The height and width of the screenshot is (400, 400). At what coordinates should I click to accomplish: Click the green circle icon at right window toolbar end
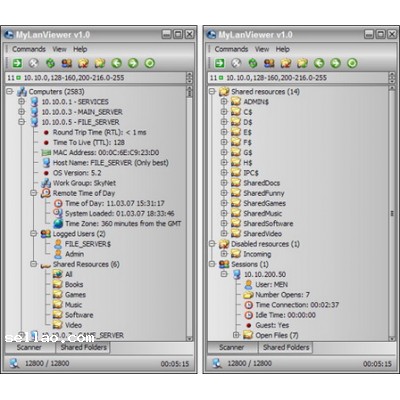point(352,63)
